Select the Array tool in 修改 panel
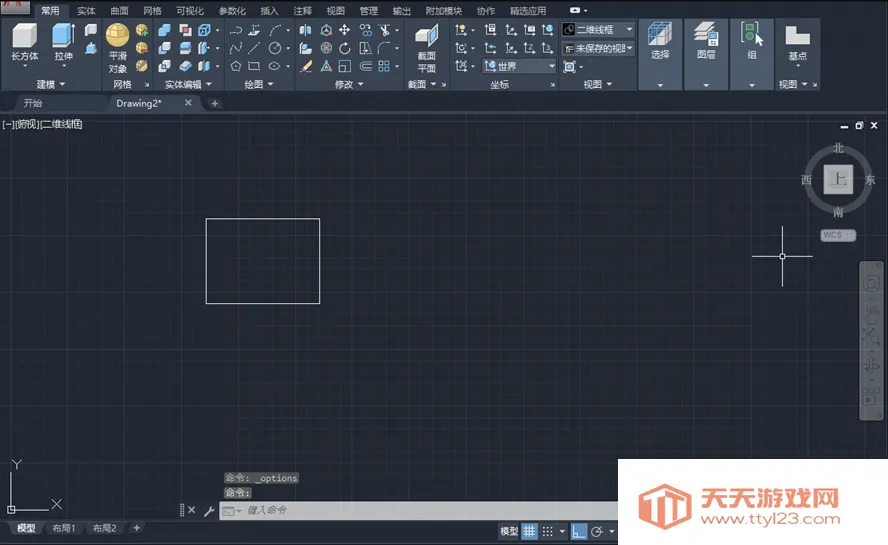The image size is (888, 545). pos(384,66)
